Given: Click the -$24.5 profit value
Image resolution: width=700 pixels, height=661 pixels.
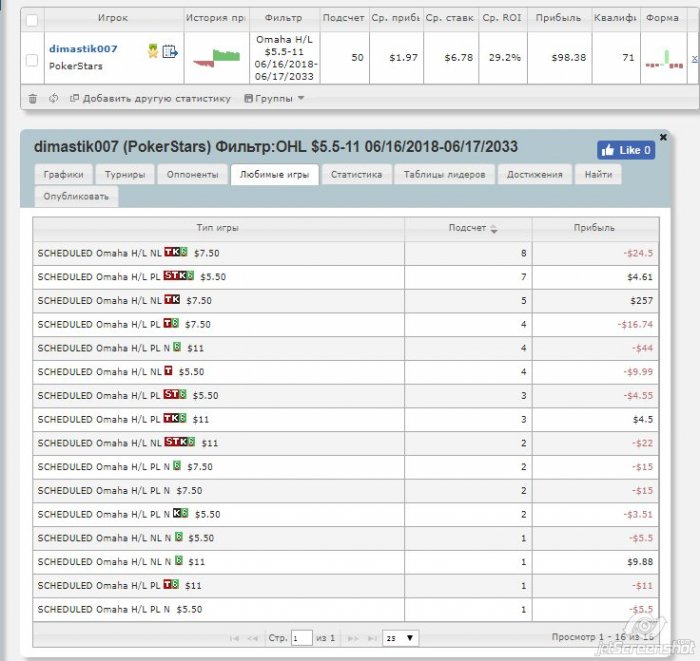Looking at the screenshot, I should click(638, 254).
